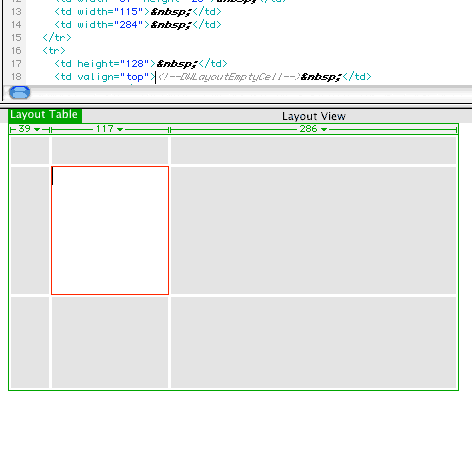Click the large middle-row gray cell under 286
472x461 pixels.
tap(313, 230)
